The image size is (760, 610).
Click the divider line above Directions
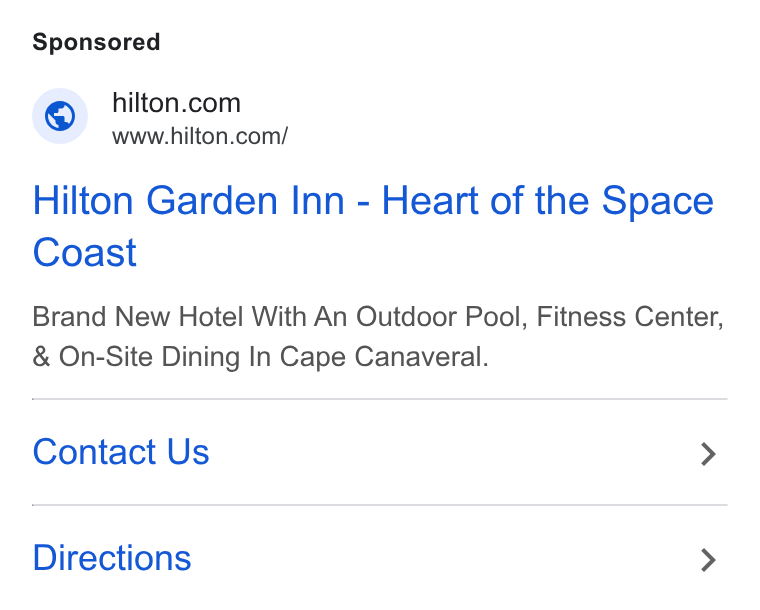pyautogui.click(x=380, y=505)
